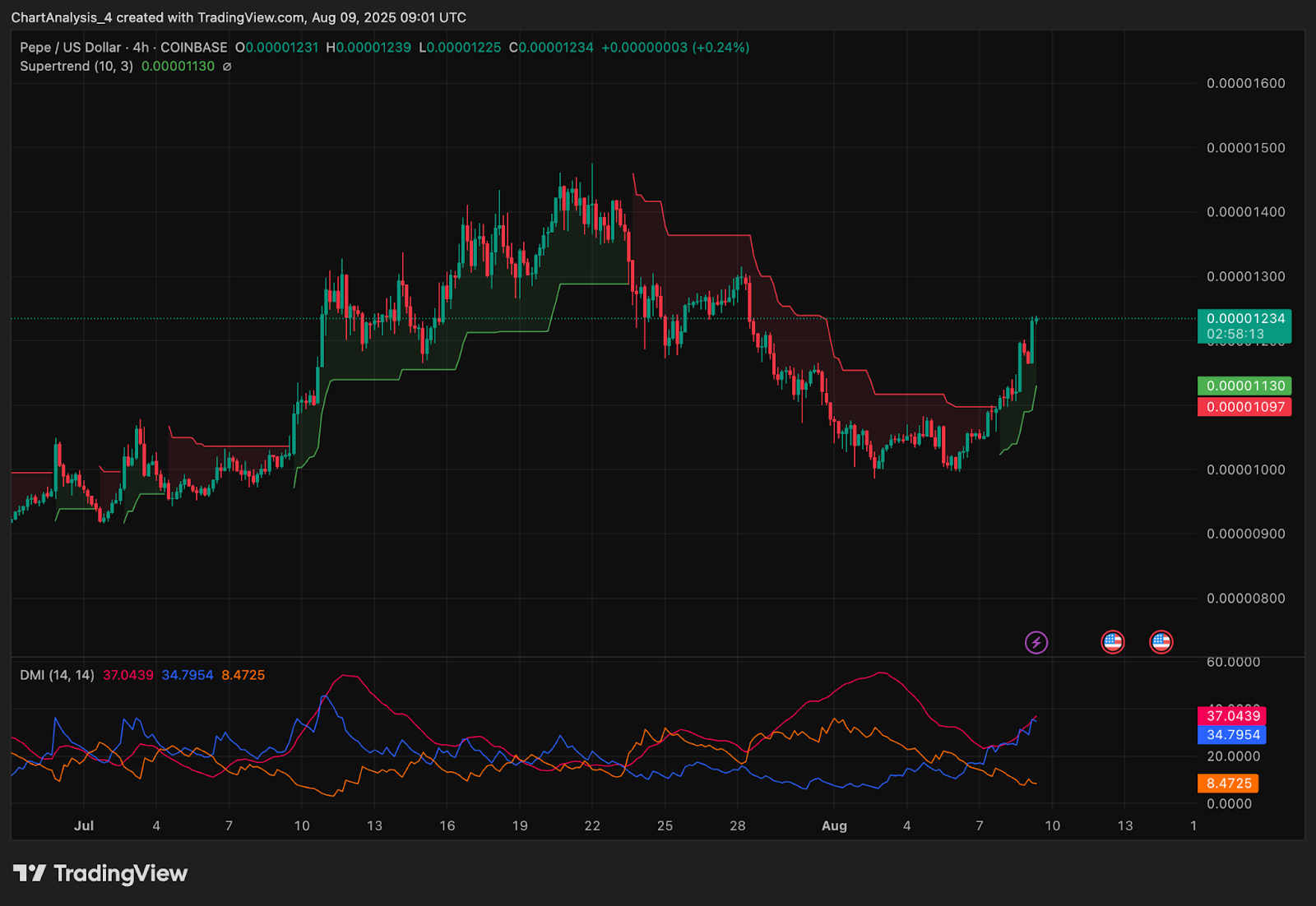Open the first US flag economic event
Screen dimensions: 1316x906
pos(1112,642)
